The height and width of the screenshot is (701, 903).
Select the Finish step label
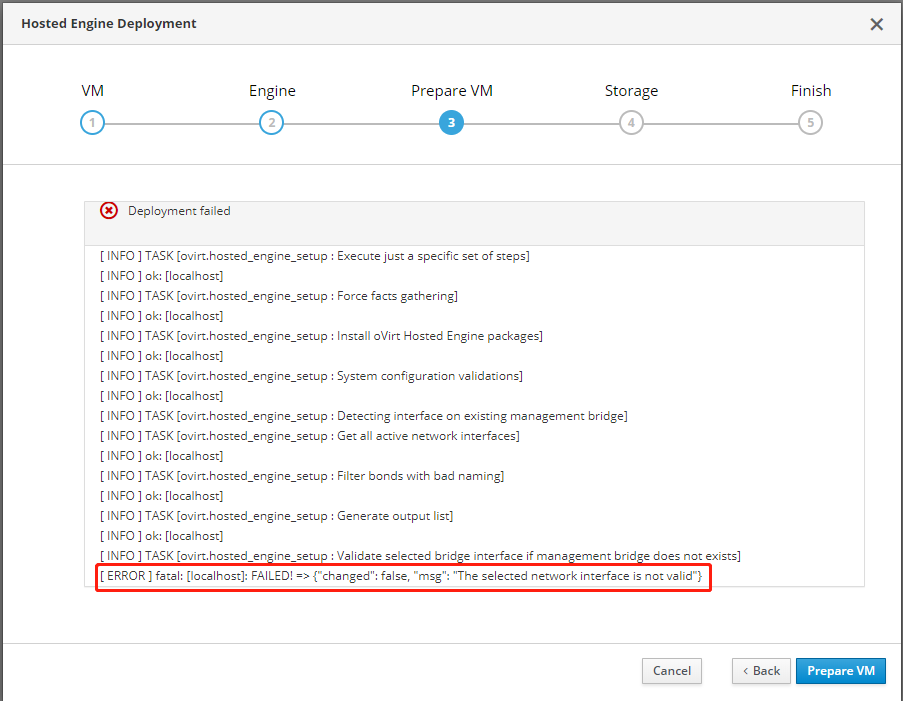tap(810, 90)
